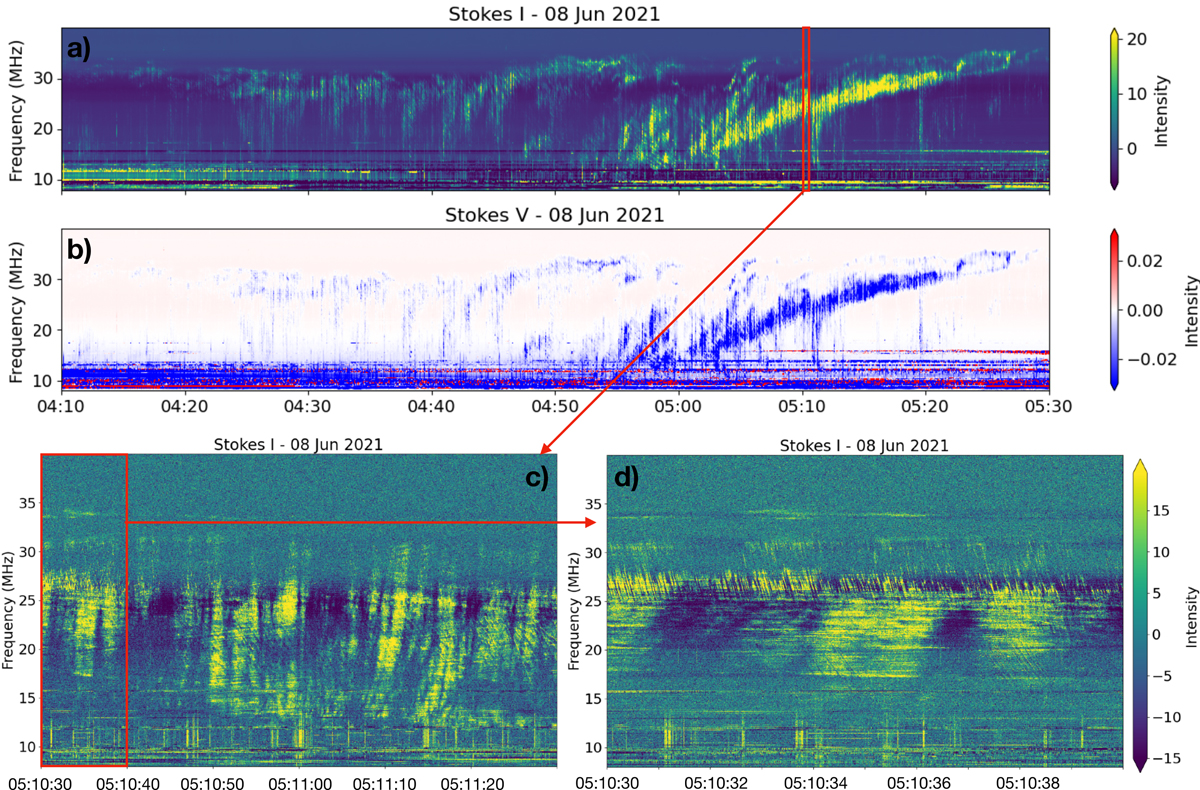Select the 05:20 time axis tick label
The width and height of the screenshot is (1200, 790).
tap(925, 407)
